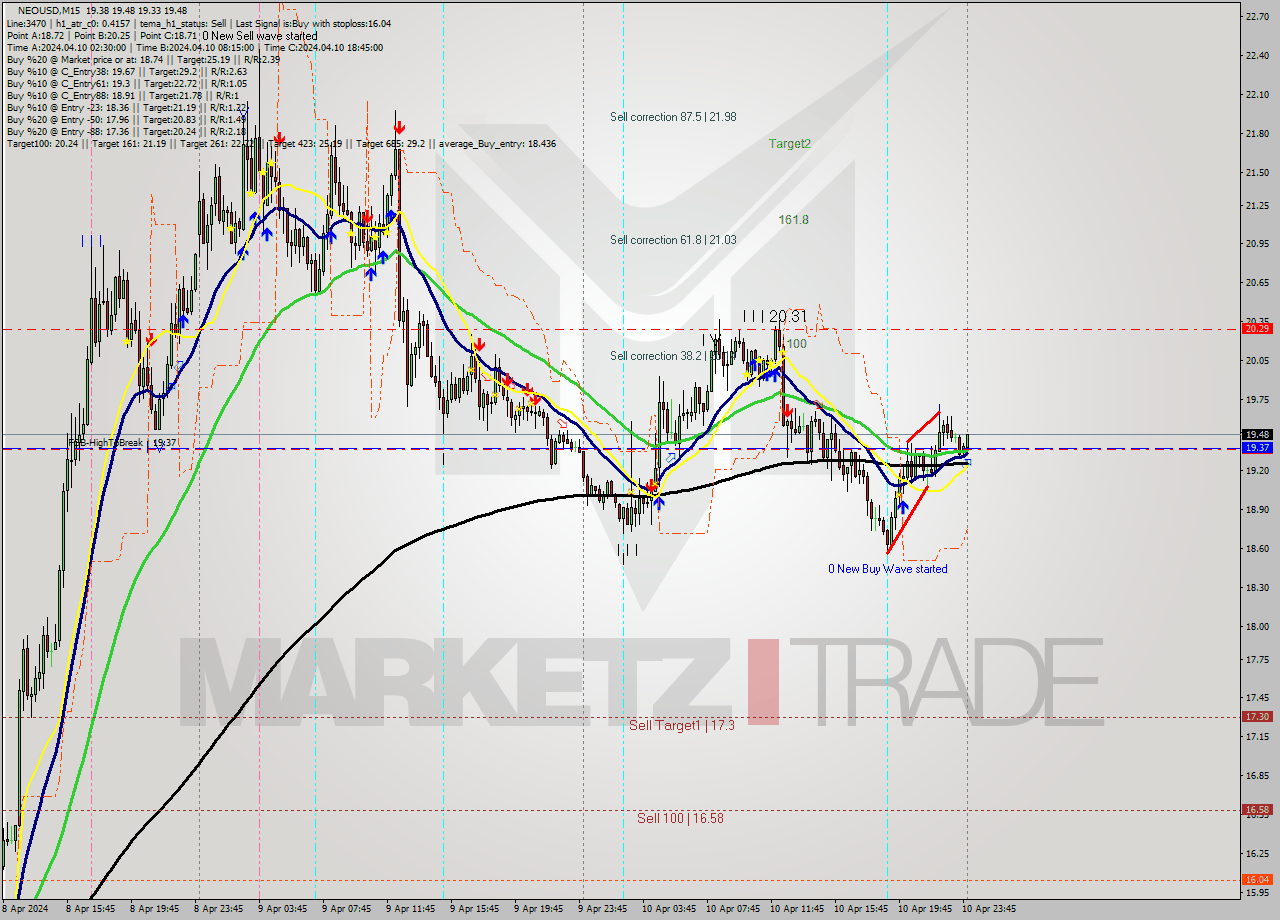The width and height of the screenshot is (1280, 920).
Task: Click the '0 New Buy Wave started' label
Action: pyautogui.click(x=888, y=569)
